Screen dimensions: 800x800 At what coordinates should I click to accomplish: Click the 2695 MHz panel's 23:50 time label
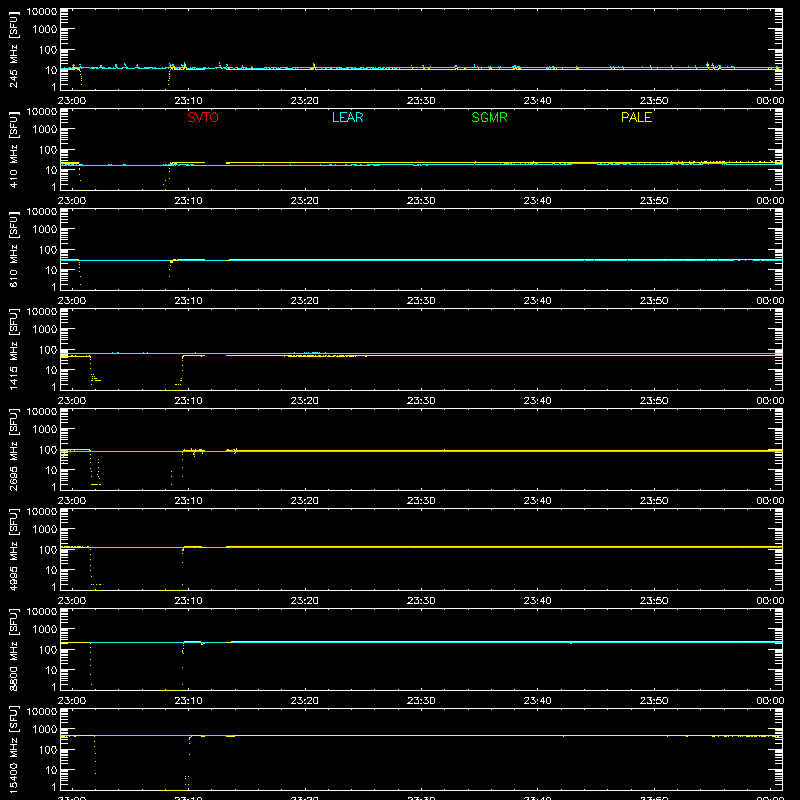[654, 501]
